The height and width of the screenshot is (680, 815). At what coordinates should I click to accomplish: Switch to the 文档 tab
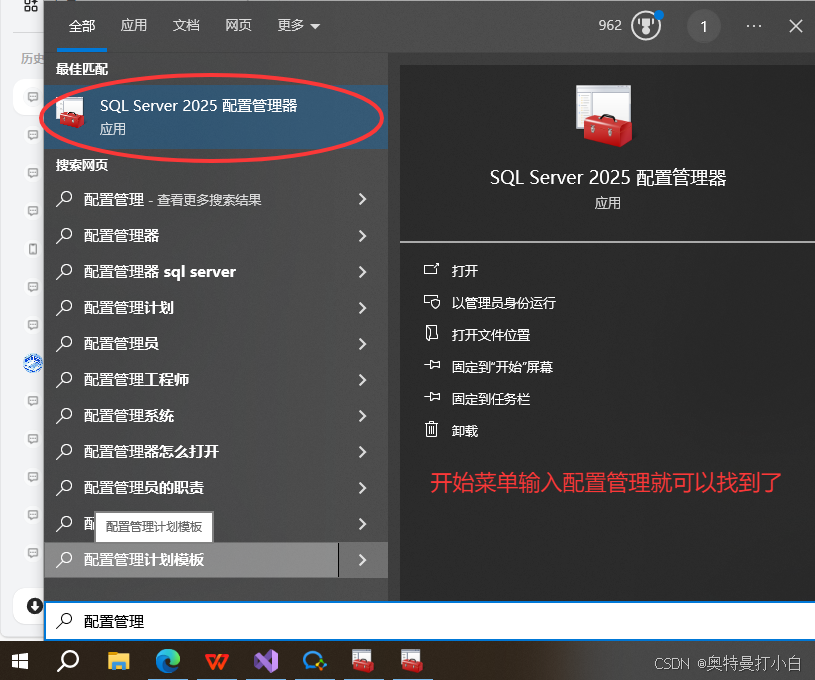tap(186, 25)
